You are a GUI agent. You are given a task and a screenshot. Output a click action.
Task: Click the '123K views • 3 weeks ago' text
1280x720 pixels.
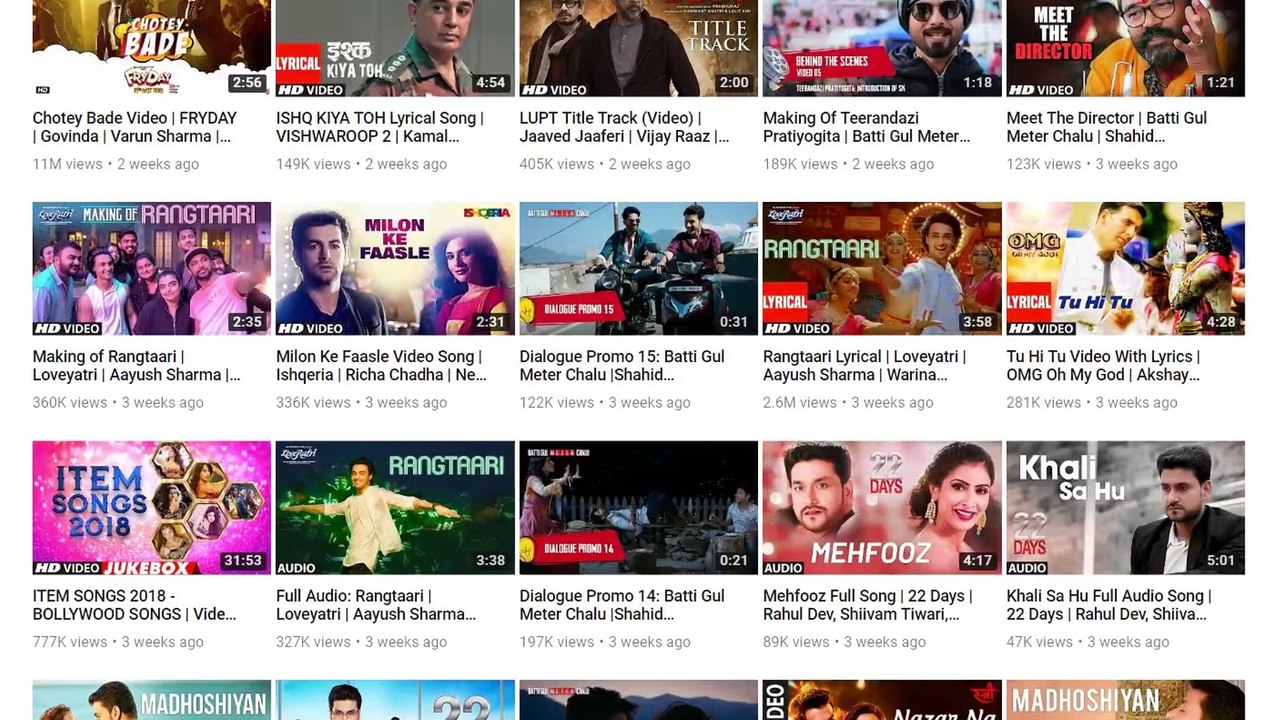tap(1092, 164)
